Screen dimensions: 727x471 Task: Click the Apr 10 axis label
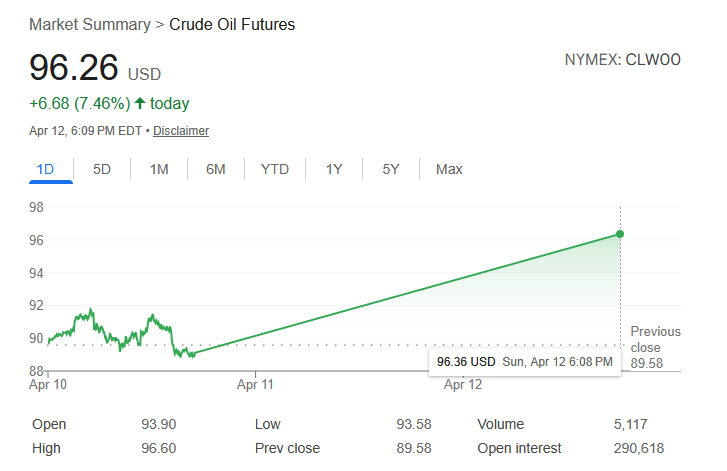[x=48, y=384]
